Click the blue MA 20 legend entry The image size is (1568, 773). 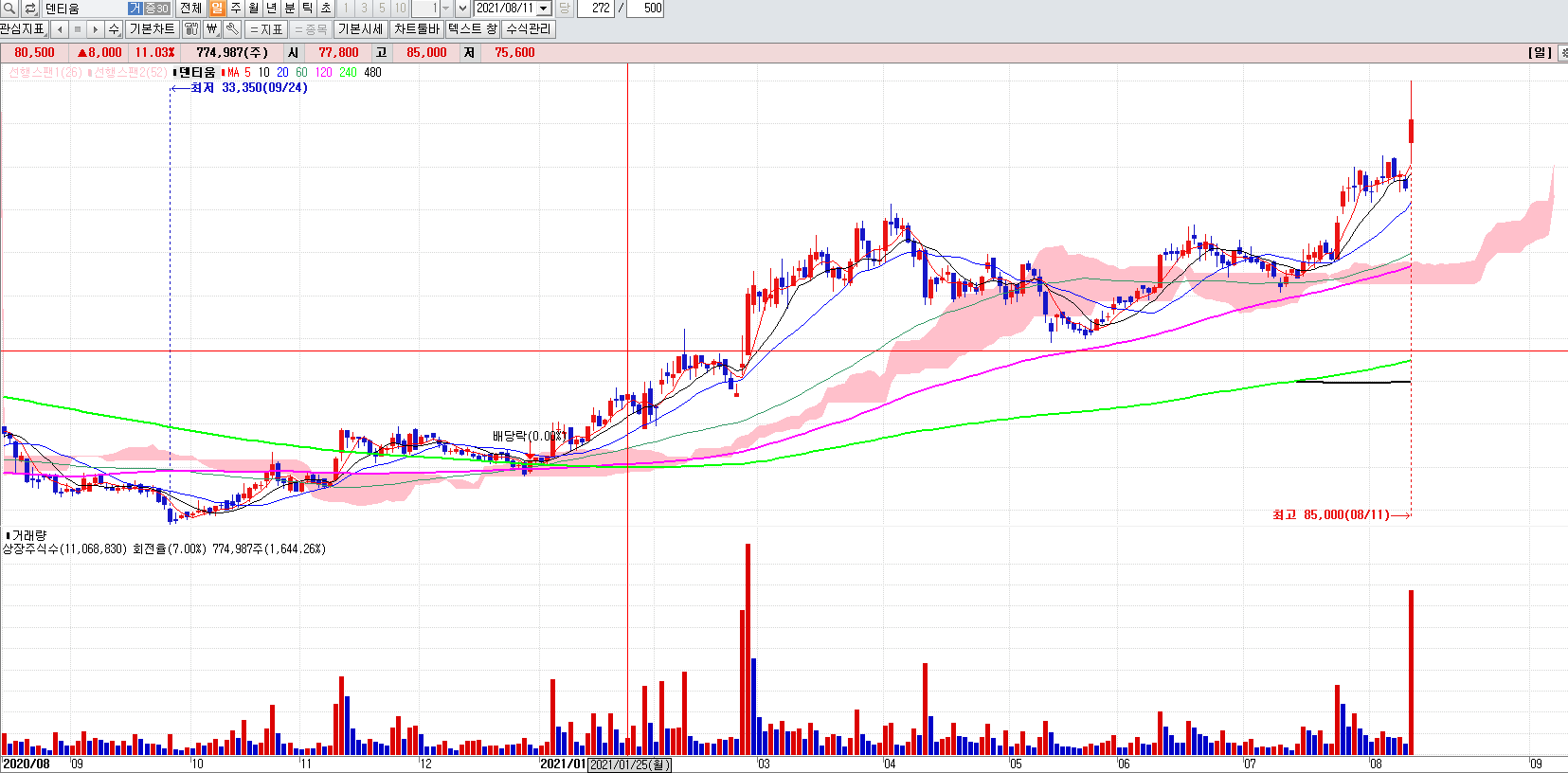click(x=282, y=73)
